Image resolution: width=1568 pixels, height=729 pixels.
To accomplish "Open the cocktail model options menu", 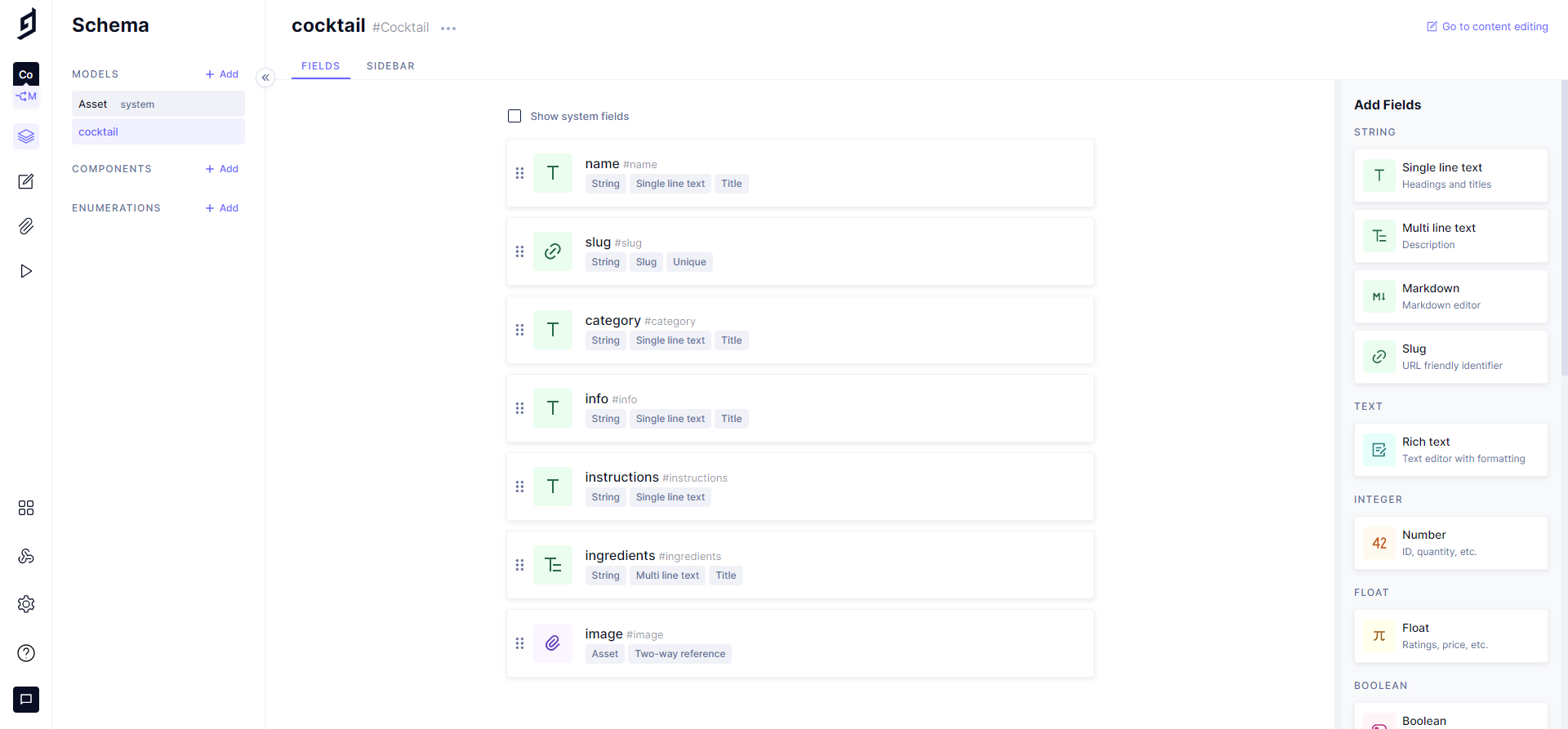I will click(x=448, y=29).
